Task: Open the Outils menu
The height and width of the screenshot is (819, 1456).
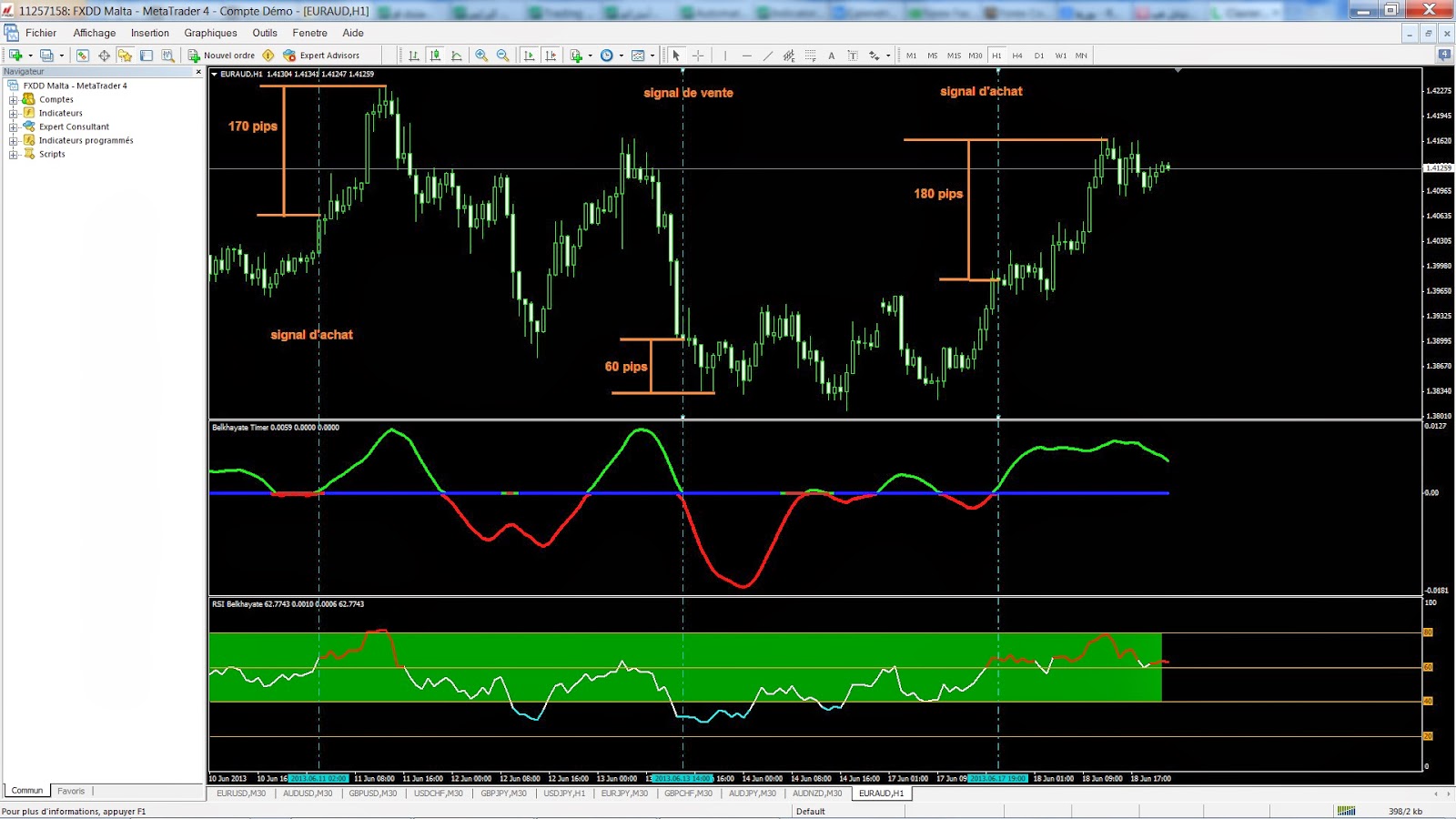Action: pos(265,33)
